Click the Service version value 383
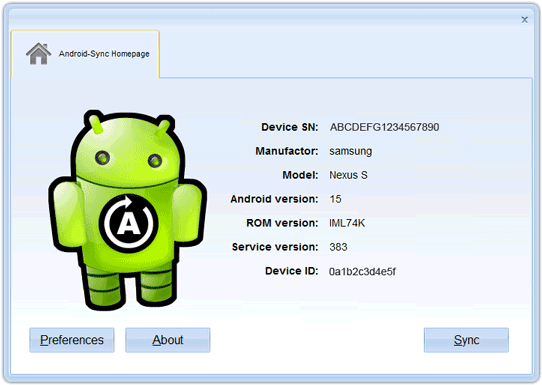The width and height of the screenshot is (542, 385). tap(338, 247)
